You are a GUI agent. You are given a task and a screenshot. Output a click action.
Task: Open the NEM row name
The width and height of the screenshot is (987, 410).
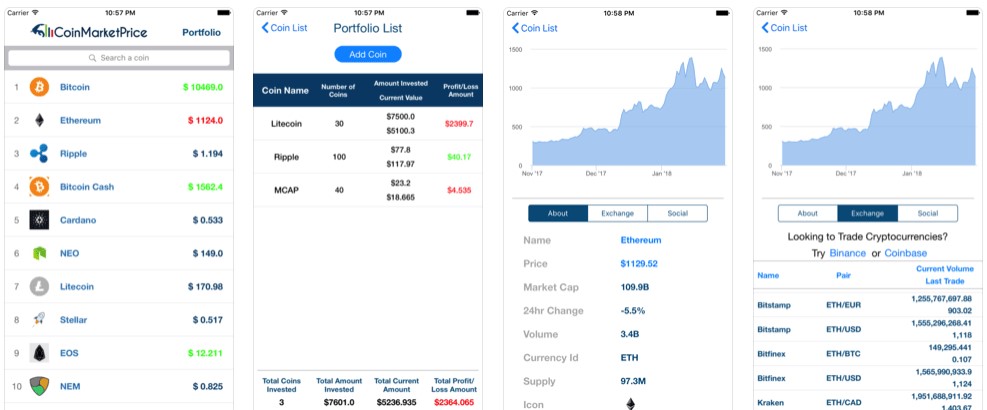[x=70, y=386]
